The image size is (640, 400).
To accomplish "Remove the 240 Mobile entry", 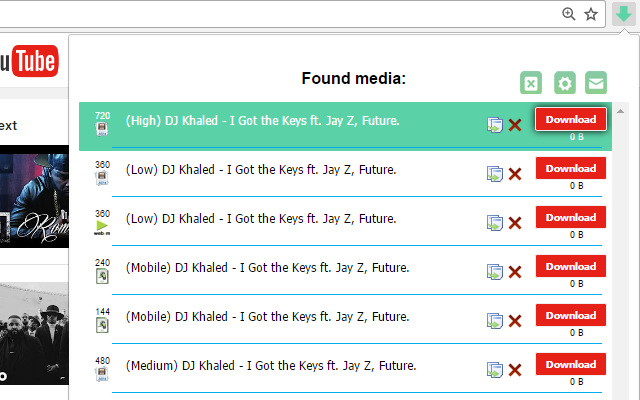I will 515,272.
